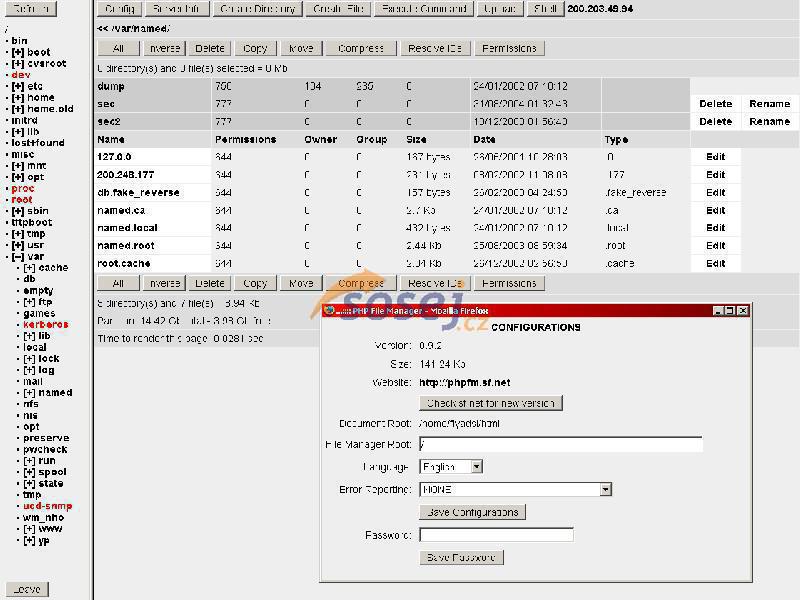
Task: Click the upper Compress button
Action: [361, 48]
